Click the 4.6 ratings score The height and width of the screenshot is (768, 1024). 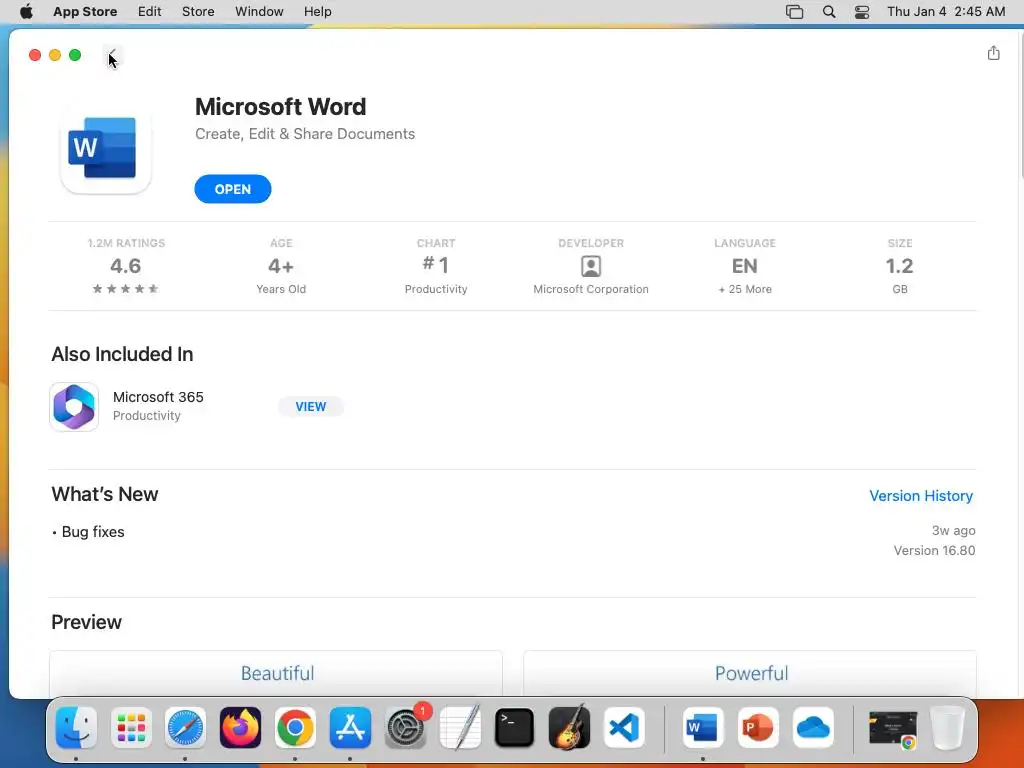125,266
